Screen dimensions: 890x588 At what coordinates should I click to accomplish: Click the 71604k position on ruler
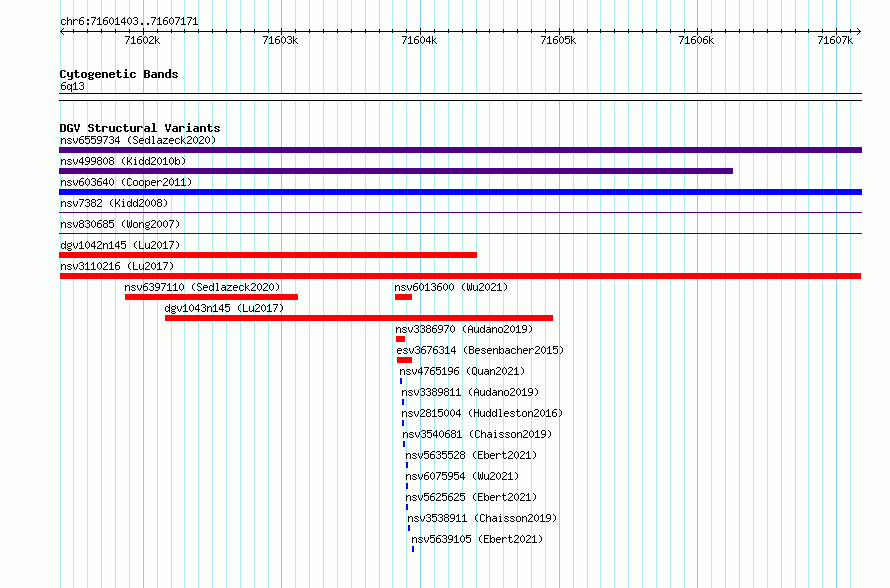419,40
